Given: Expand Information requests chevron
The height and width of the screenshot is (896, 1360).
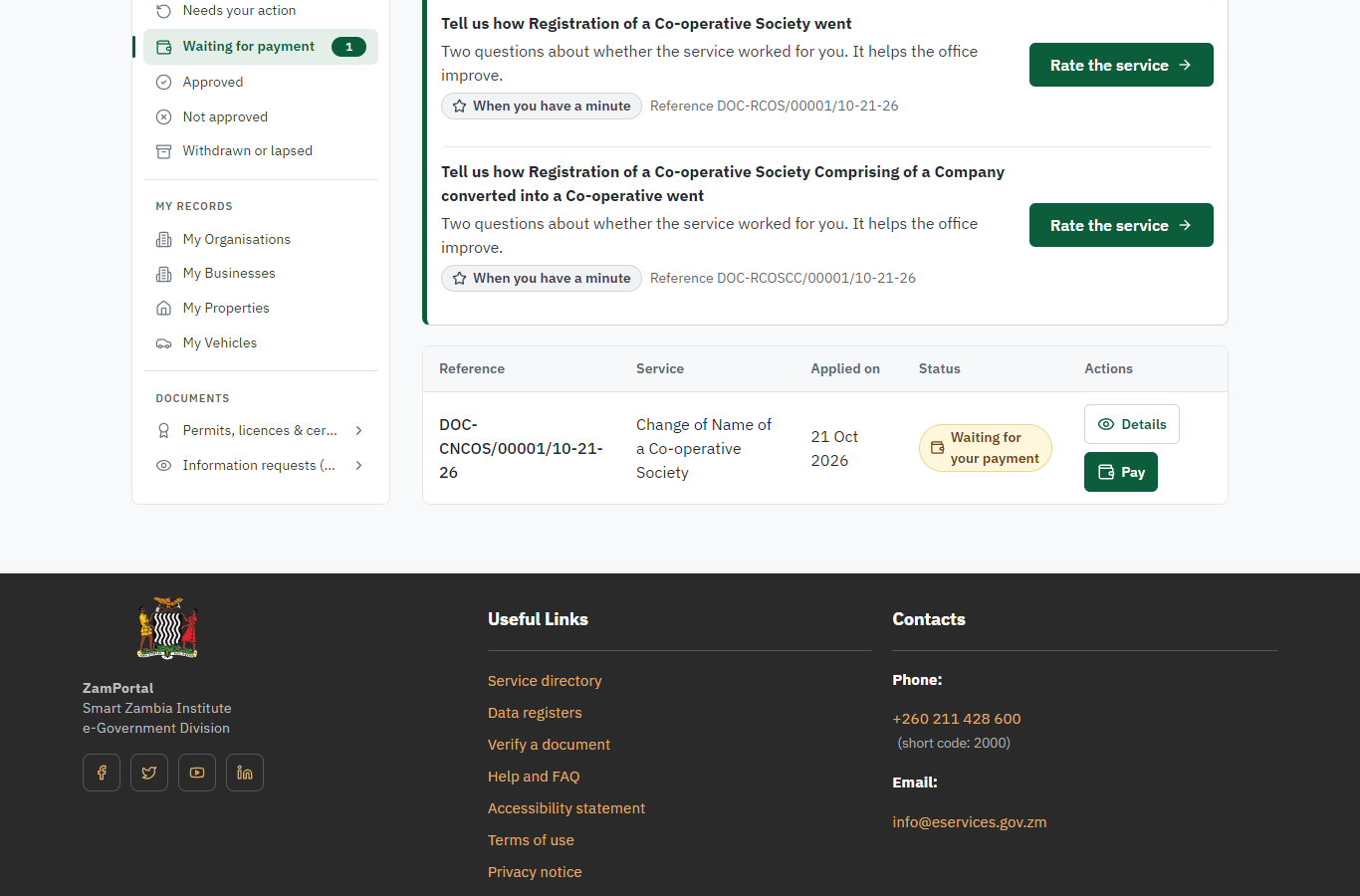Looking at the screenshot, I should click(358, 465).
